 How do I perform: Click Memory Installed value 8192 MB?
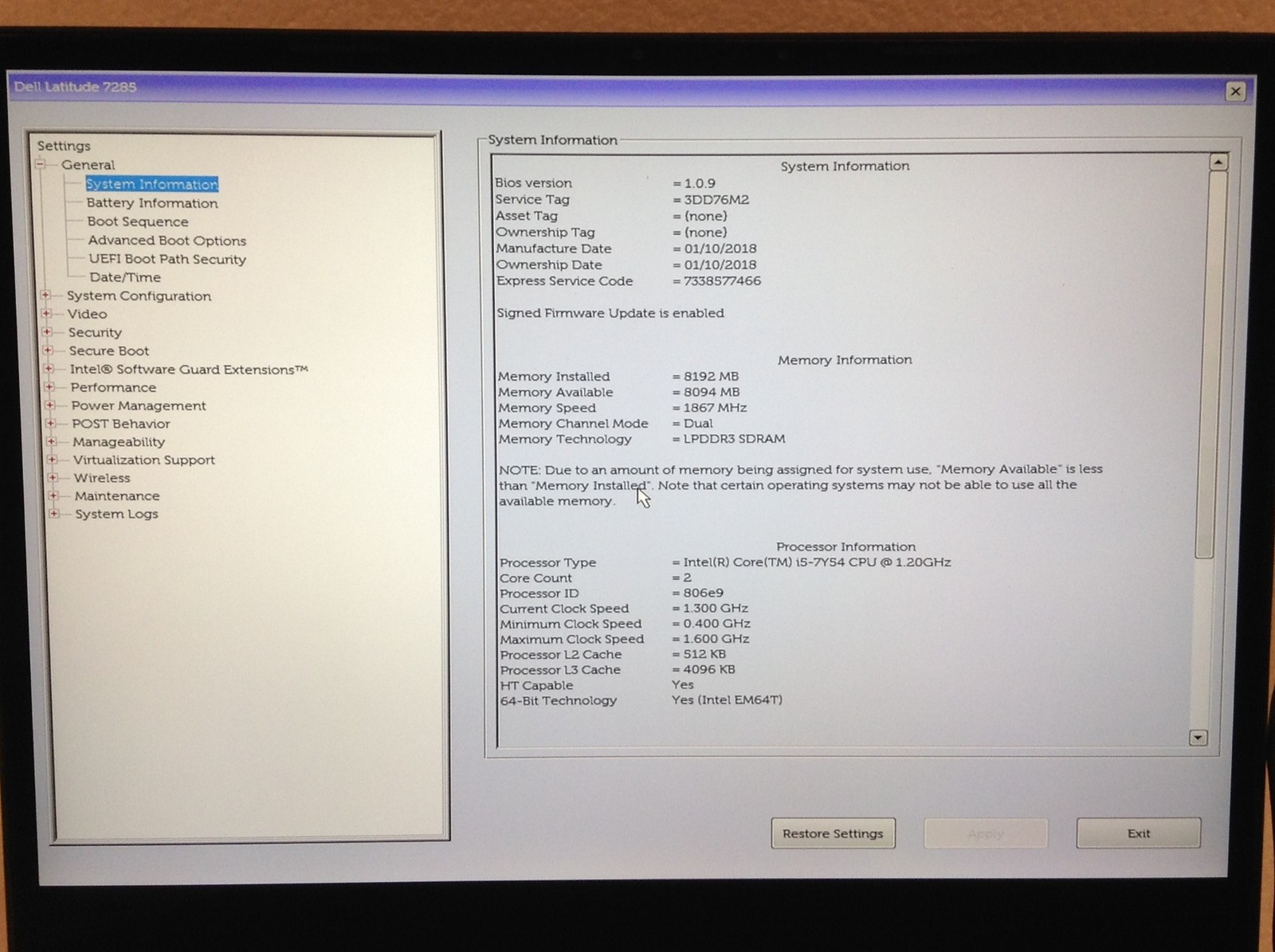coord(711,376)
